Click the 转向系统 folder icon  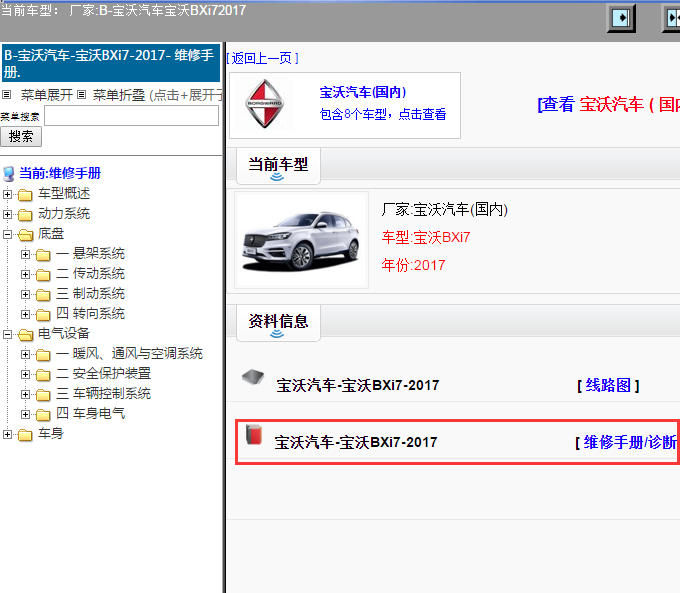(x=43, y=315)
